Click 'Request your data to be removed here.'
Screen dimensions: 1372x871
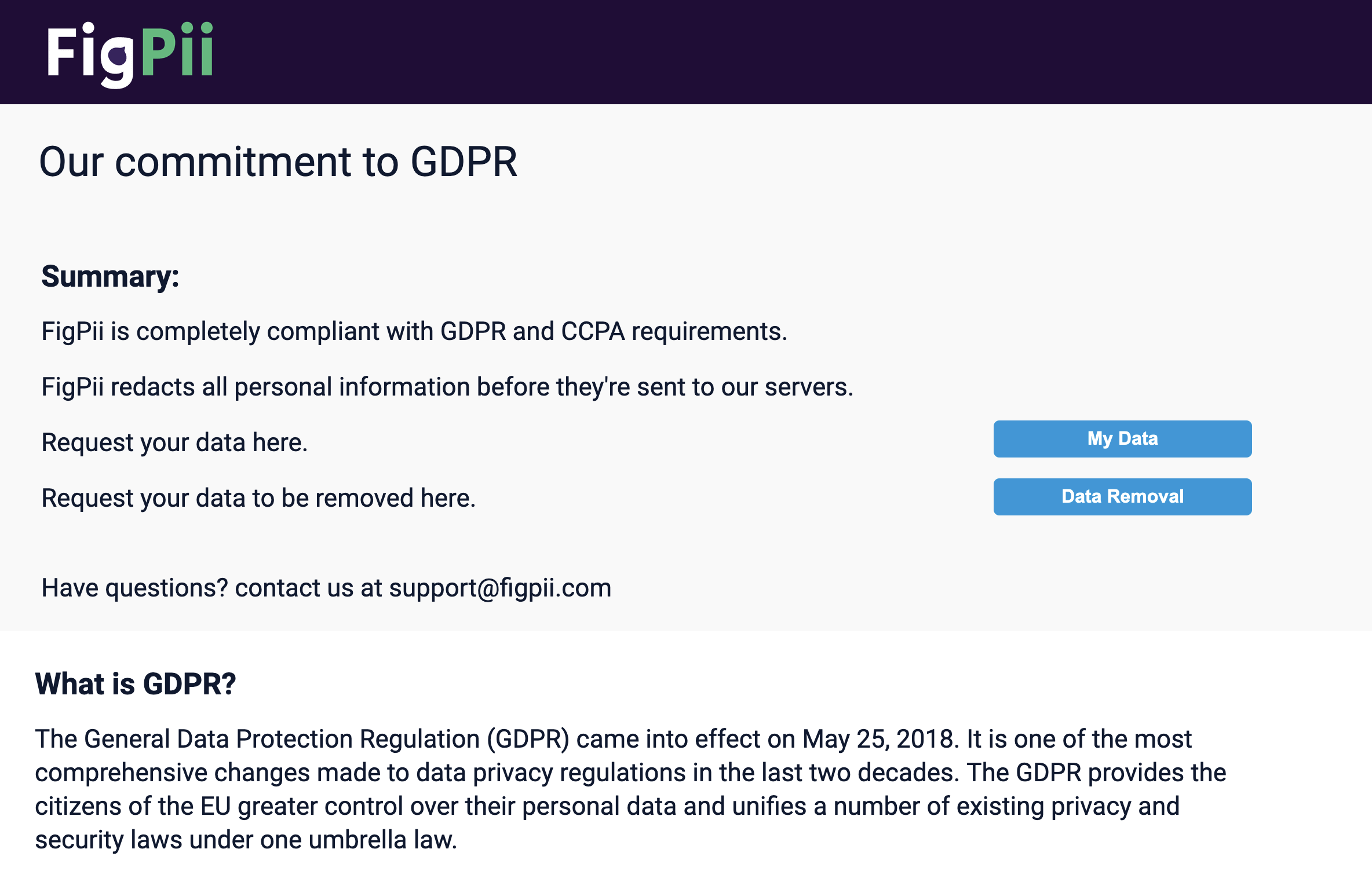tap(258, 499)
